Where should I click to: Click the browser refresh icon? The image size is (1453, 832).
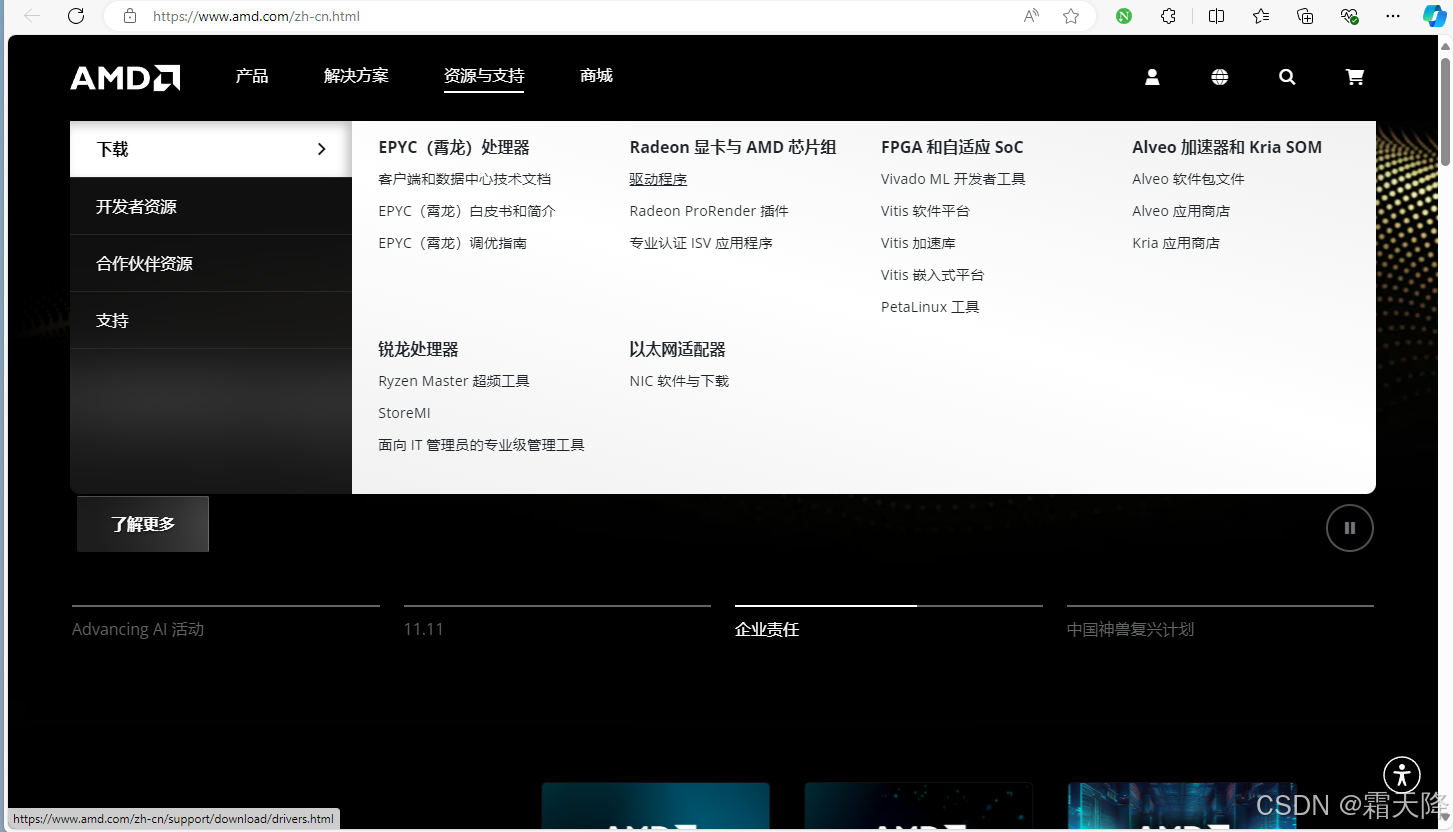coord(76,16)
